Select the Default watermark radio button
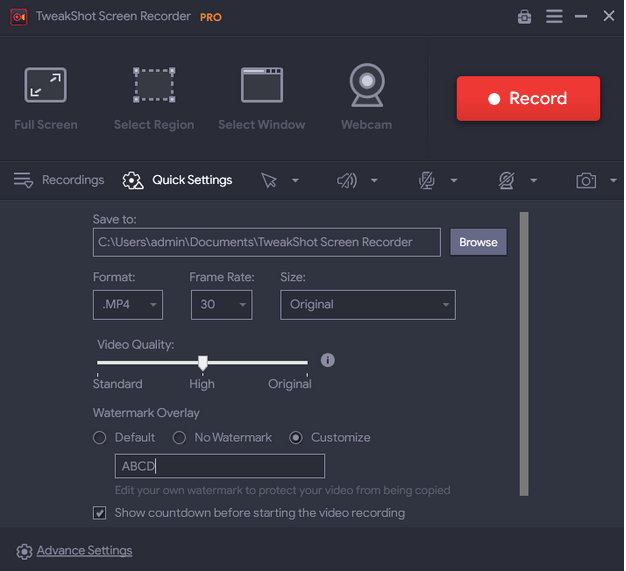Image resolution: width=626 pixels, height=571 pixels. pos(99,438)
